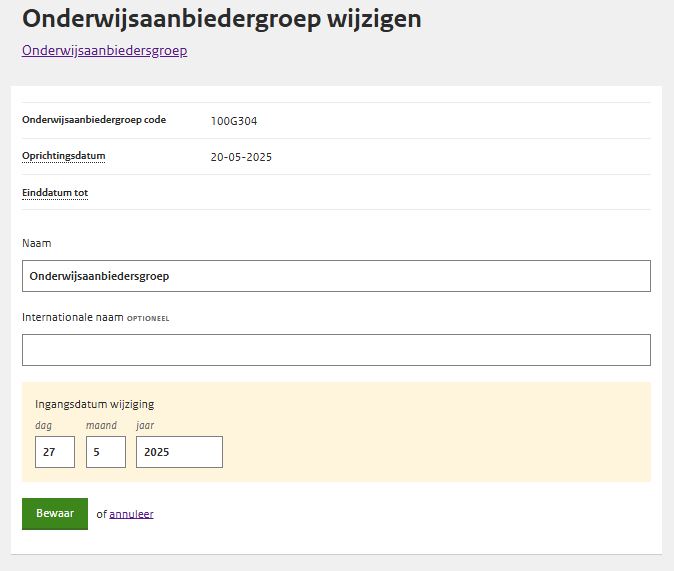Open the Onderwijsaanbiedersgroep breadcrumb link
Viewport: 674px width, 571px height.
click(104, 51)
